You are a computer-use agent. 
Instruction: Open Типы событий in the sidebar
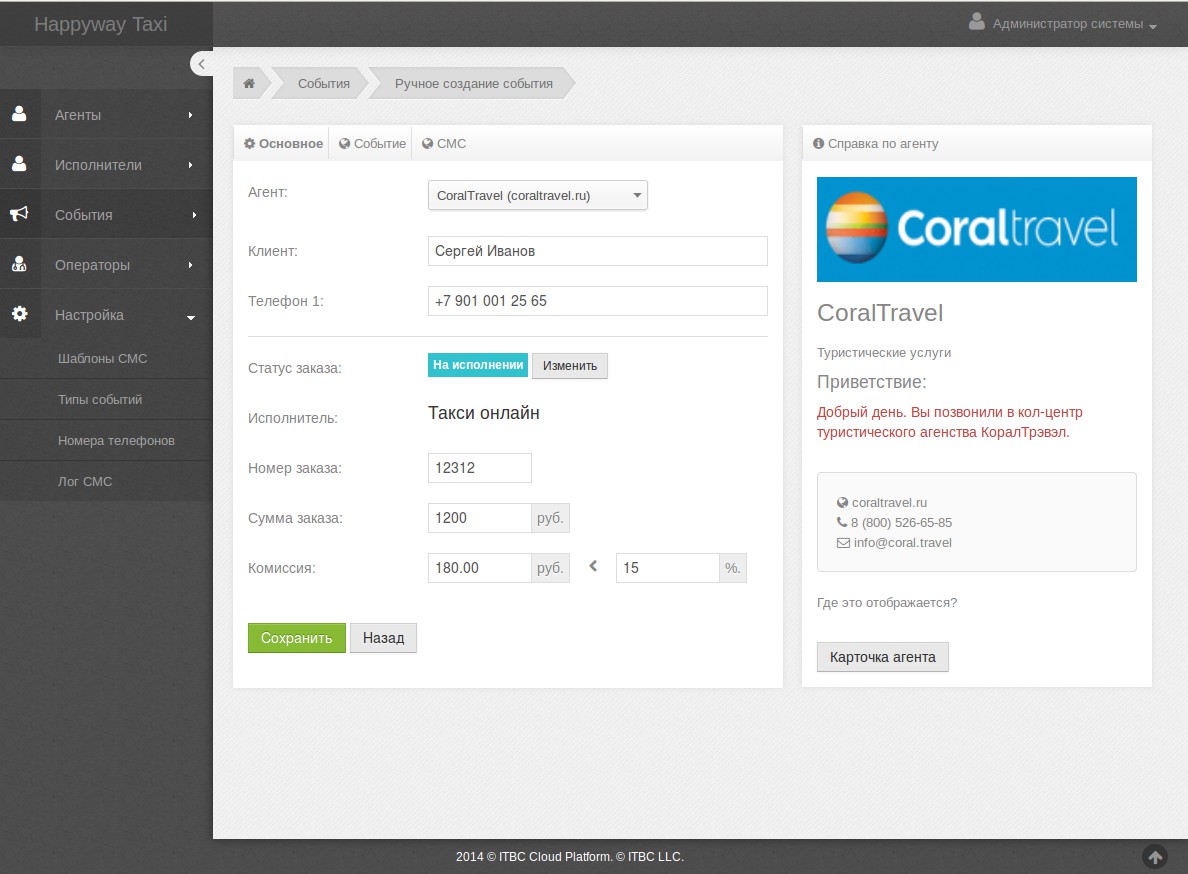pos(100,399)
